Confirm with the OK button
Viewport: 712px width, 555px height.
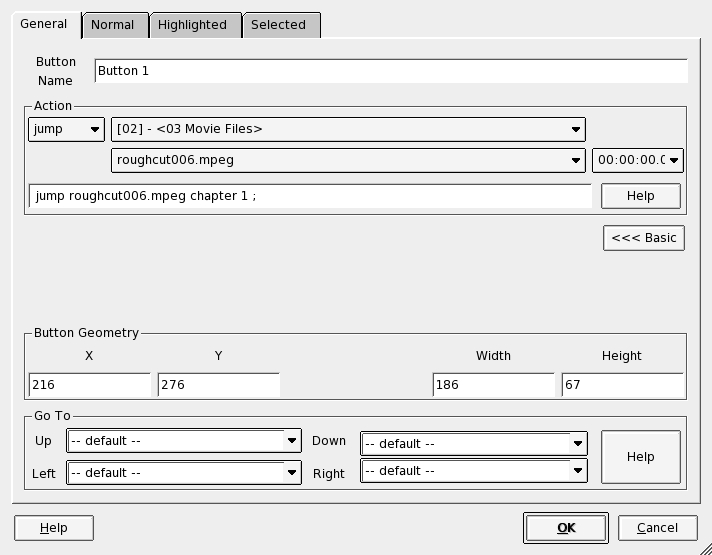[565, 528]
